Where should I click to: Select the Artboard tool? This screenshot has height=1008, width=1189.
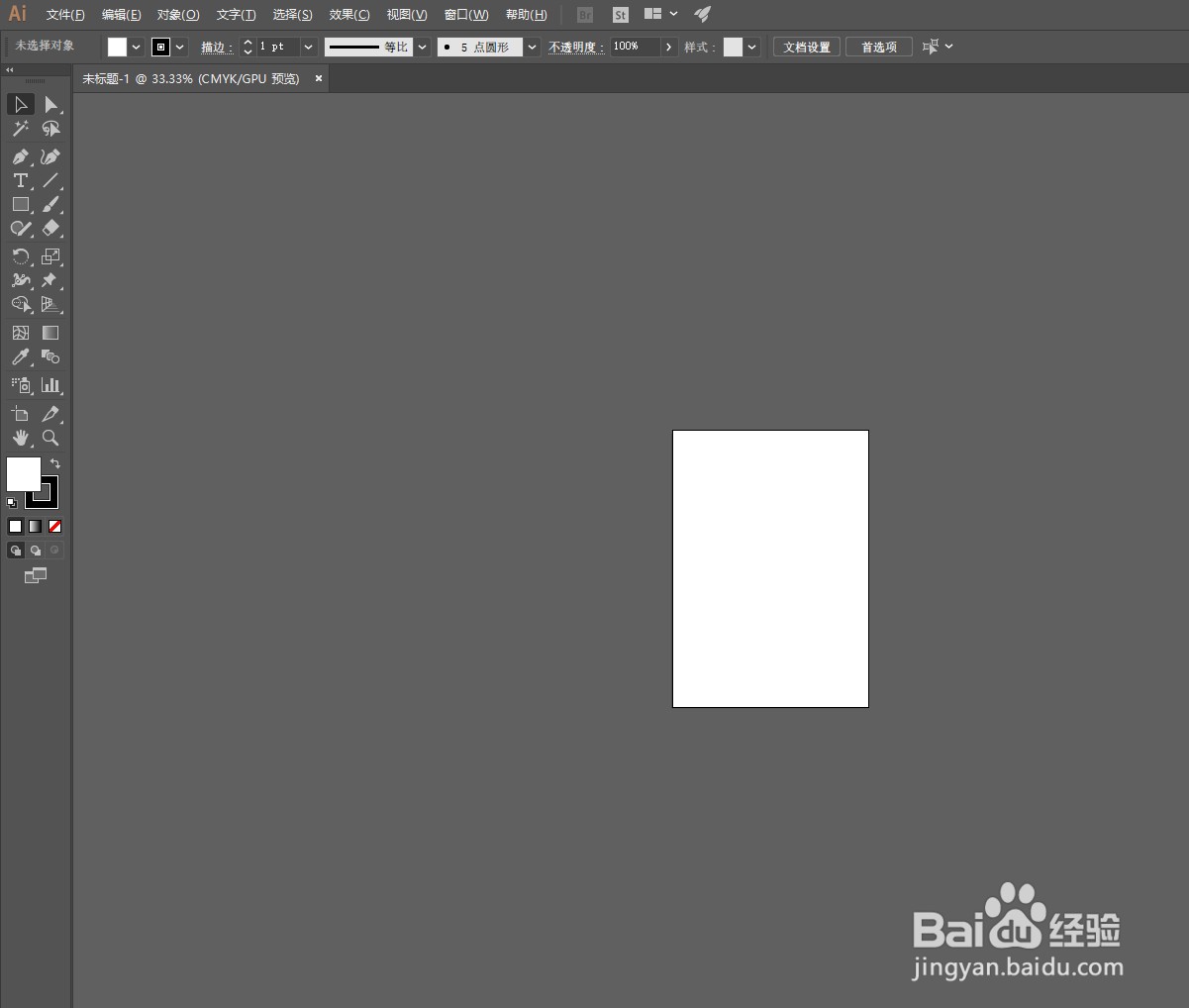[x=21, y=414]
